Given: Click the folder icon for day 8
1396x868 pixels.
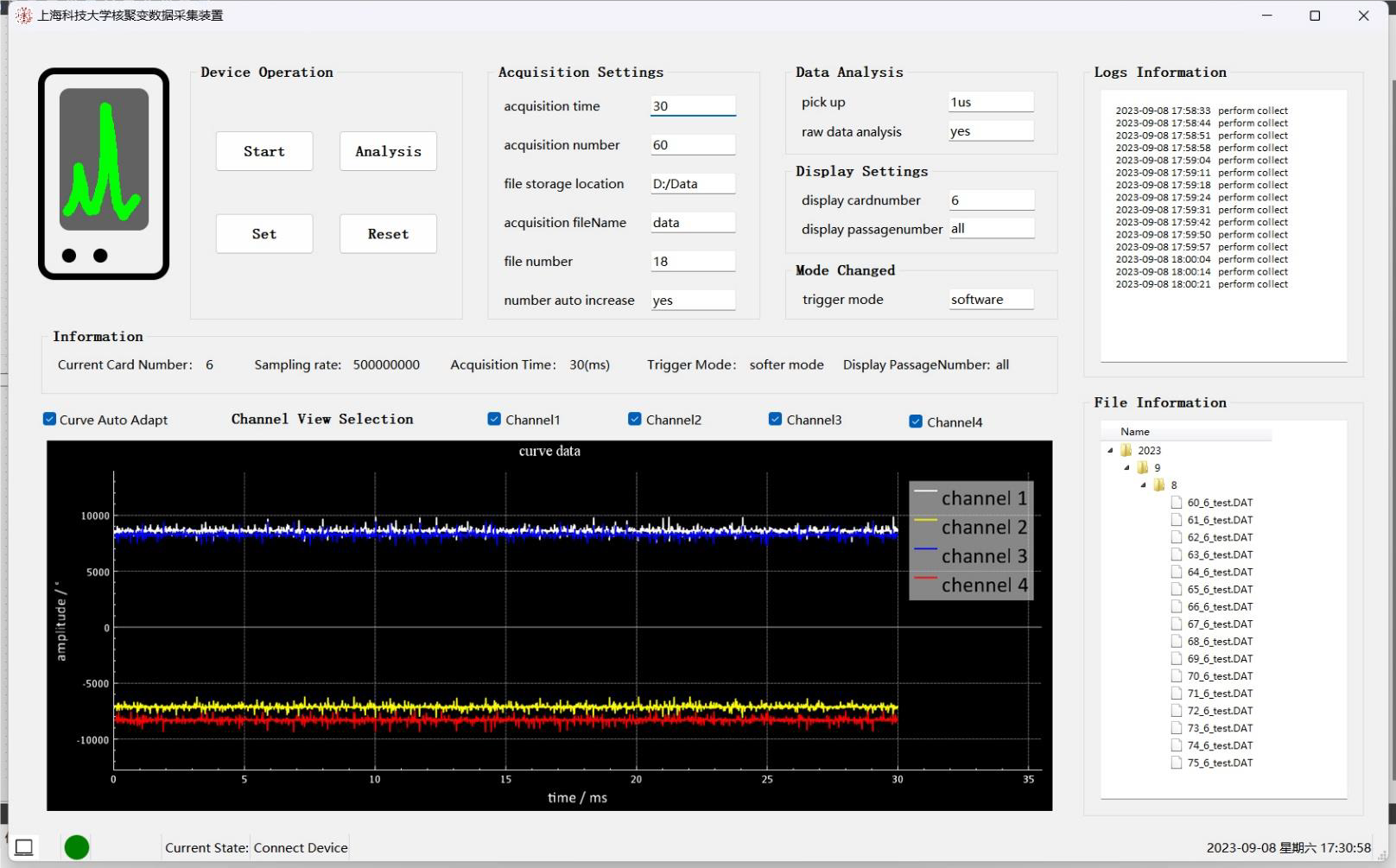Looking at the screenshot, I should pyautogui.click(x=1159, y=485).
